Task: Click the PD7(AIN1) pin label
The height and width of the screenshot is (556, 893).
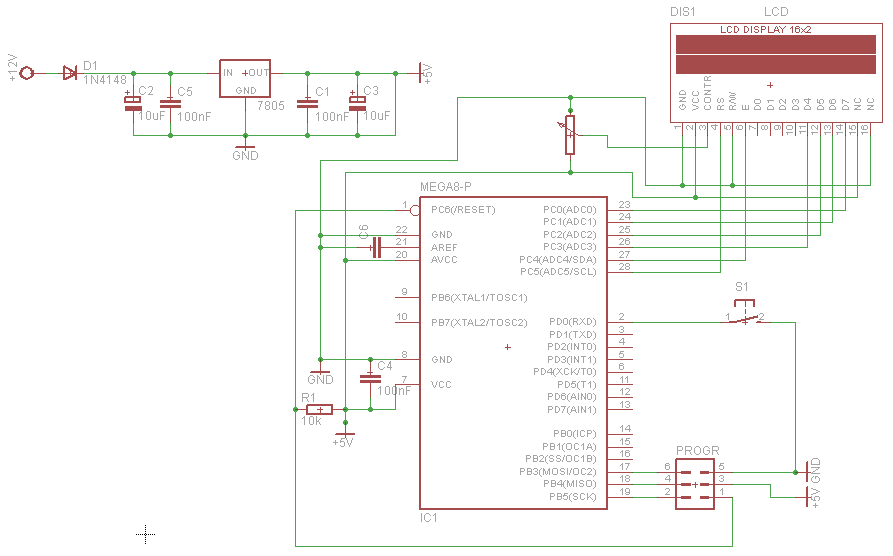Action: coord(572,410)
